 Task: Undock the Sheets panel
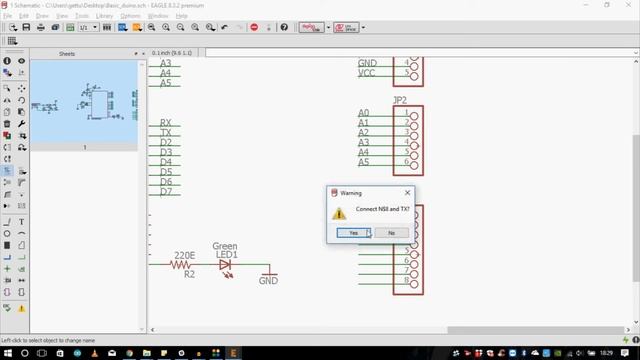coord(136,53)
